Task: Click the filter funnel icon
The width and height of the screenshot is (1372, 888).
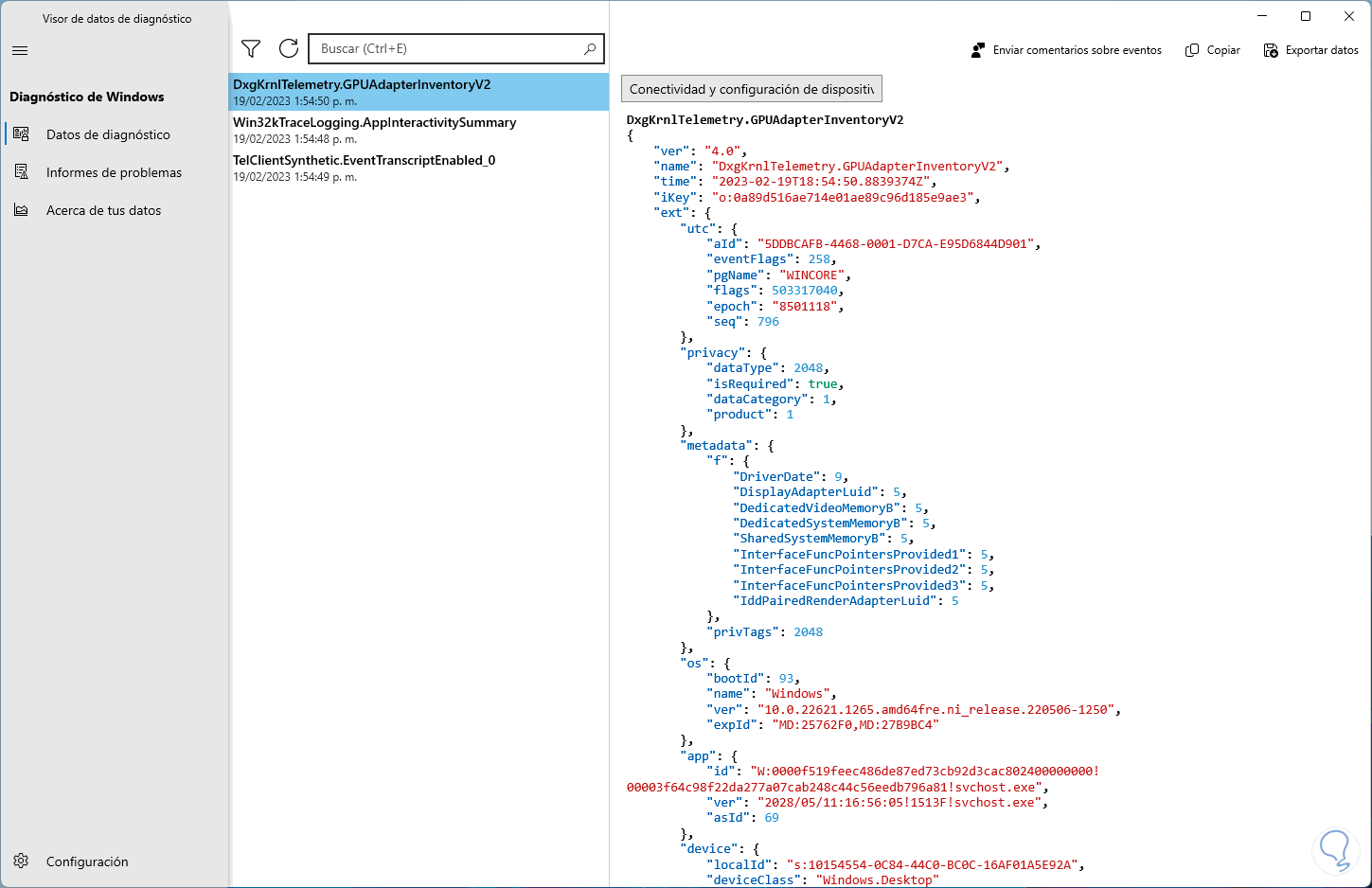Action: [x=251, y=48]
